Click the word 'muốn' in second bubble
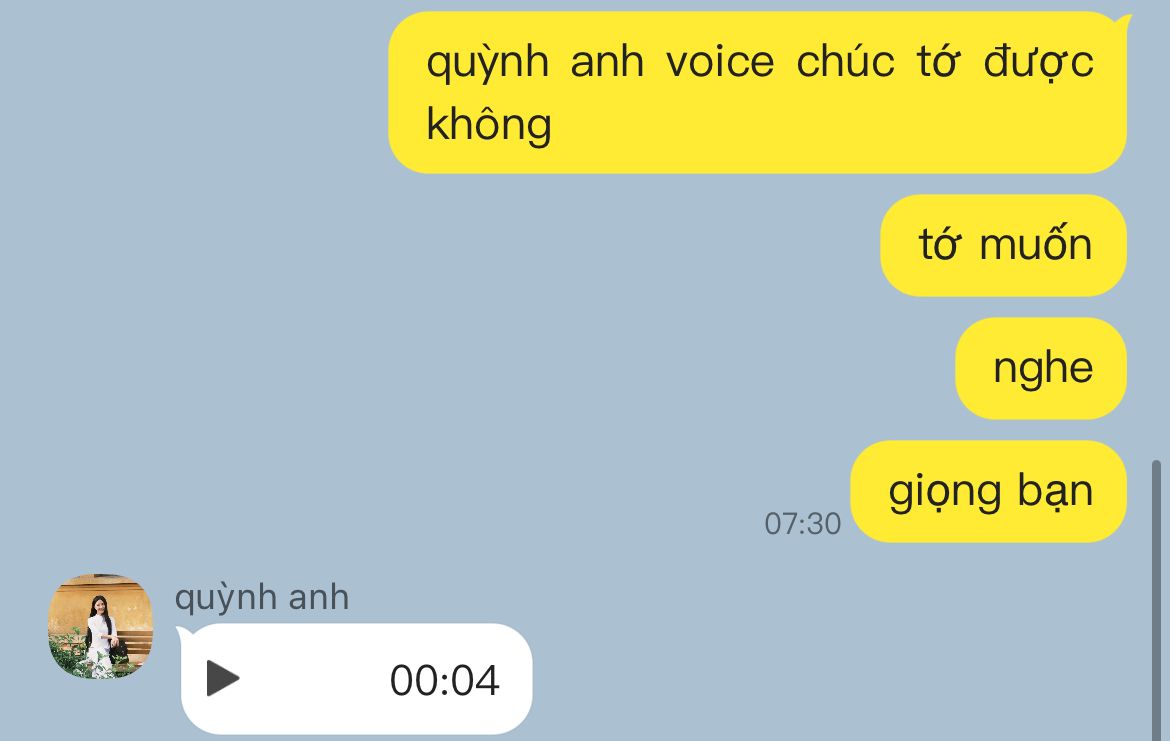The image size is (1170, 741). tap(1036, 245)
